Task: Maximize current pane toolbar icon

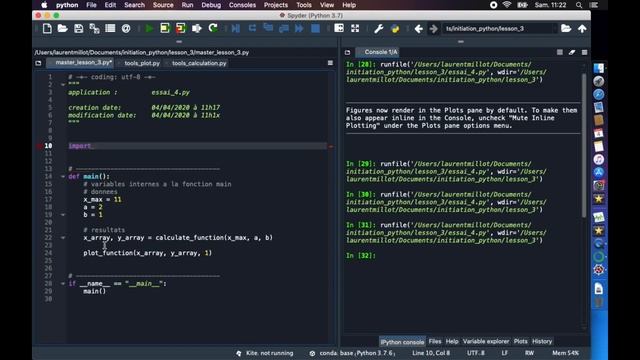Action: [x=339, y=28]
